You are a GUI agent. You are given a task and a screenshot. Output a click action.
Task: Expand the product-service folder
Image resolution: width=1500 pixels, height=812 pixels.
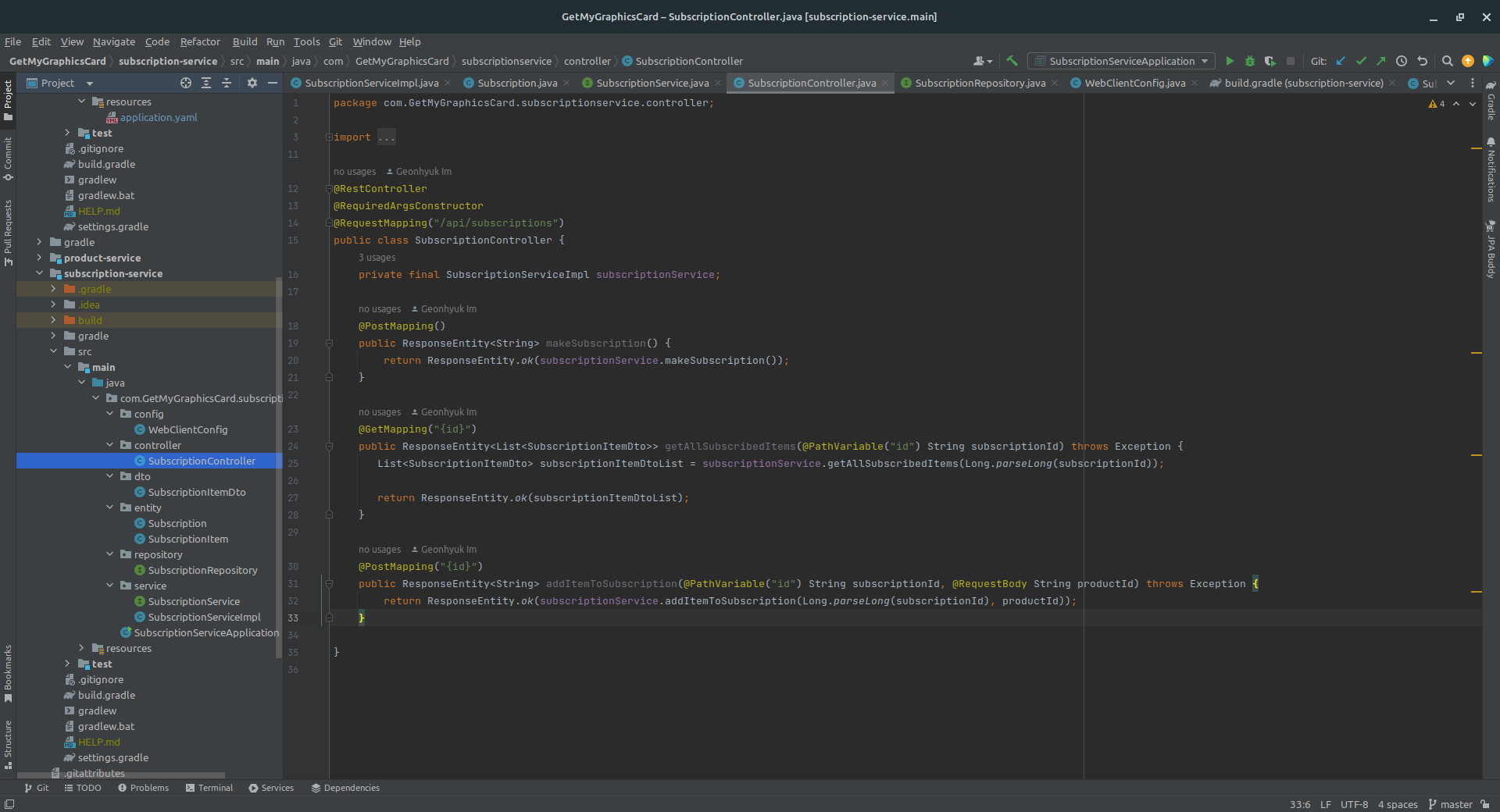tap(39, 258)
